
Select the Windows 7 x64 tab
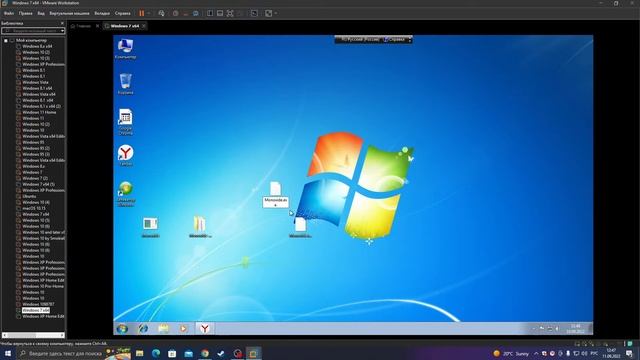point(124,26)
